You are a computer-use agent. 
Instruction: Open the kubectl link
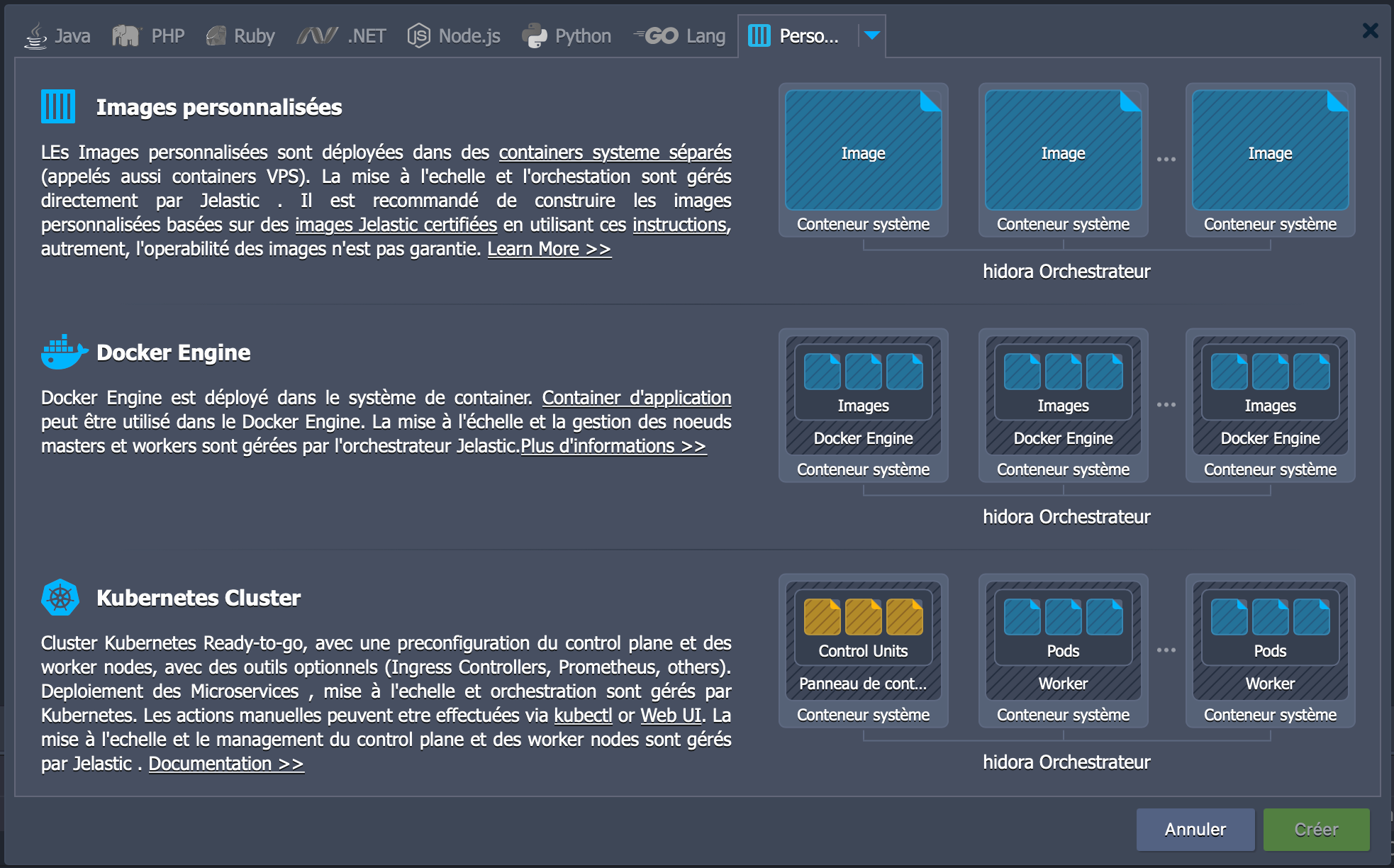point(583,716)
